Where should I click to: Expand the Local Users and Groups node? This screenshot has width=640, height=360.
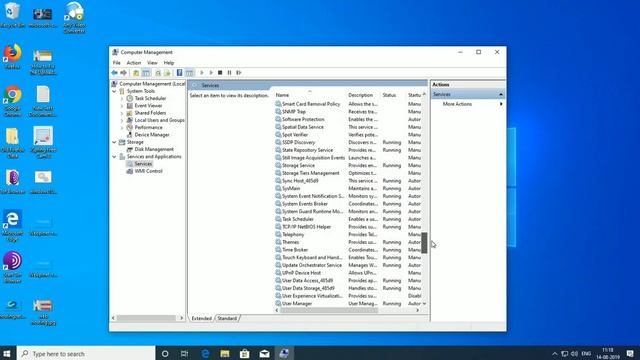(x=122, y=121)
